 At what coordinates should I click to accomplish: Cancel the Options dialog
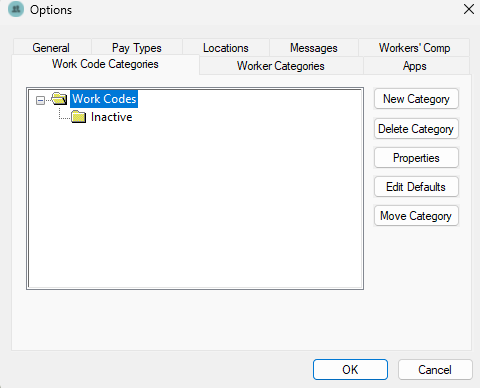(435, 369)
